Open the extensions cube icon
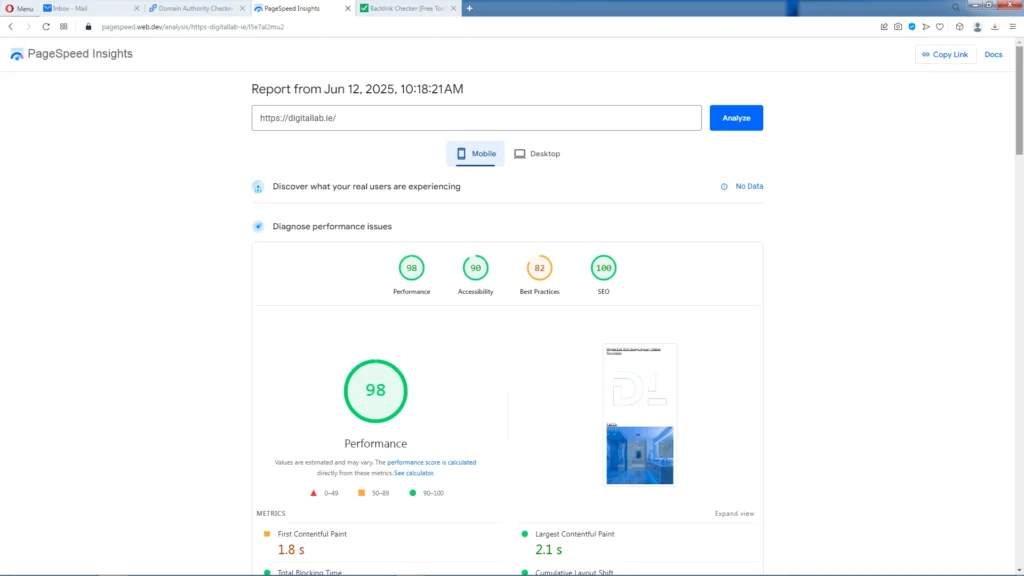1024x576 pixels. pyautogui.click(x=959, y=27)
